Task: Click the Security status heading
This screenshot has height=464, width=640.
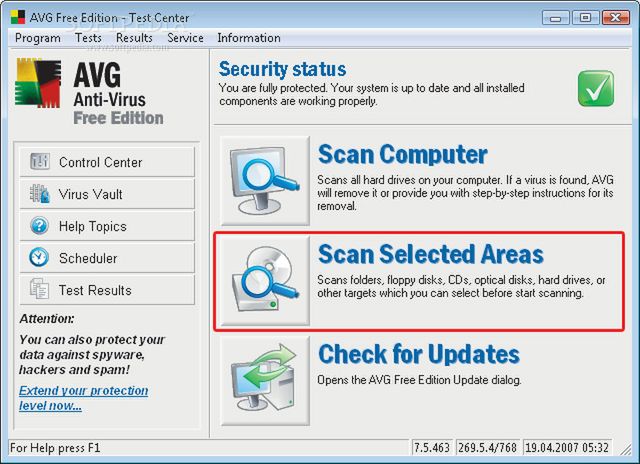Action: 282,69
